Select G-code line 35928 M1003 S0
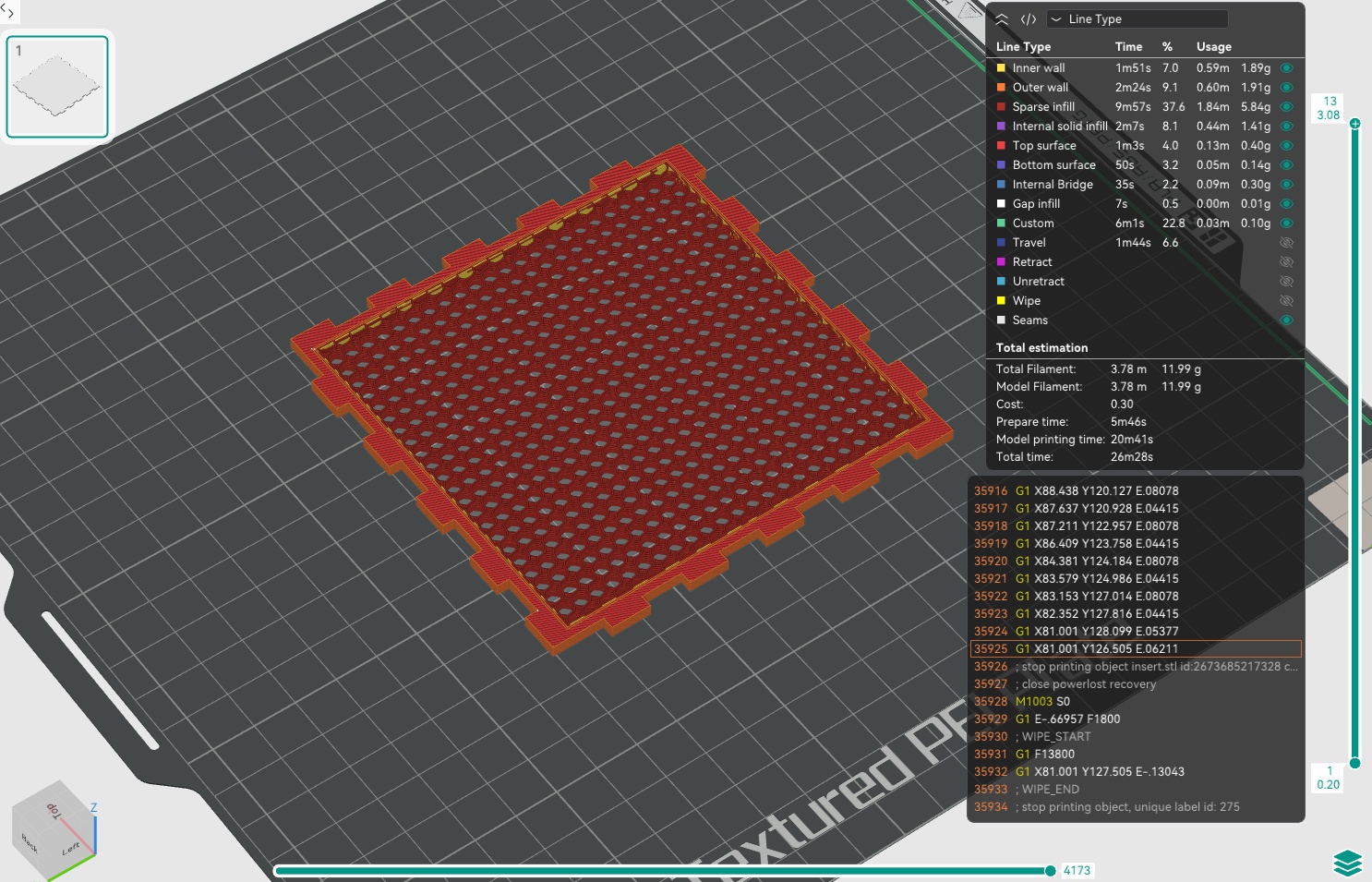Viewport: 1372px width, 882px height. click(x=1137, y=702)
